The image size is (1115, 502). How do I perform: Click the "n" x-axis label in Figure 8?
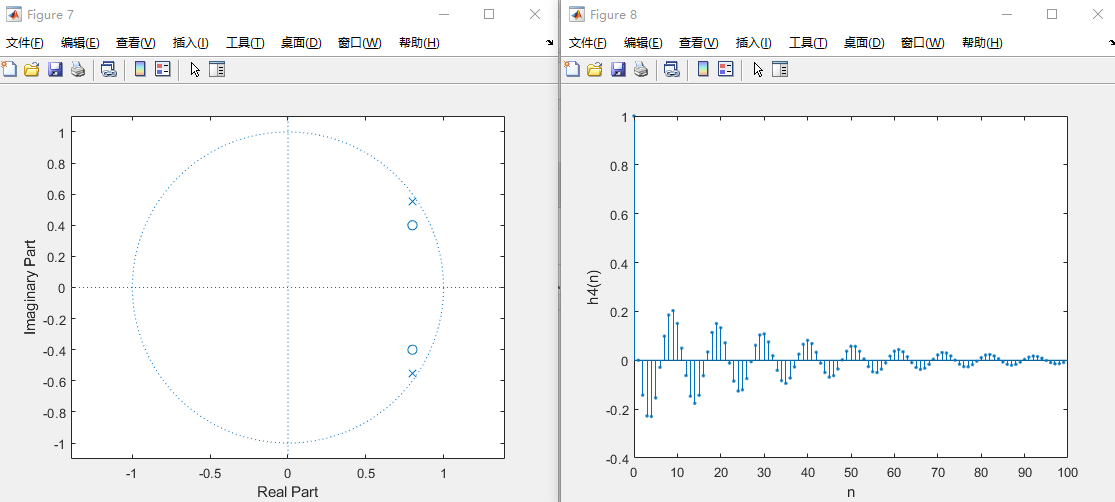(x=850, y=492)
